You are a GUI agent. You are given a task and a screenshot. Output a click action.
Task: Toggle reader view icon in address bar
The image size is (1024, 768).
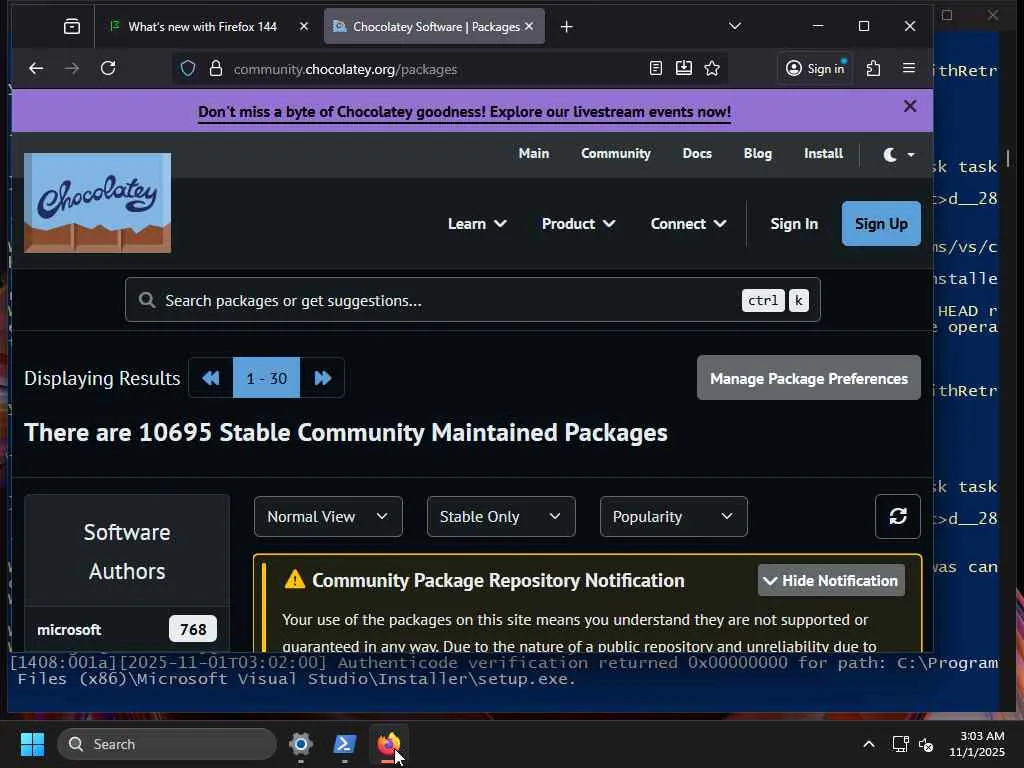click(656, 69)
